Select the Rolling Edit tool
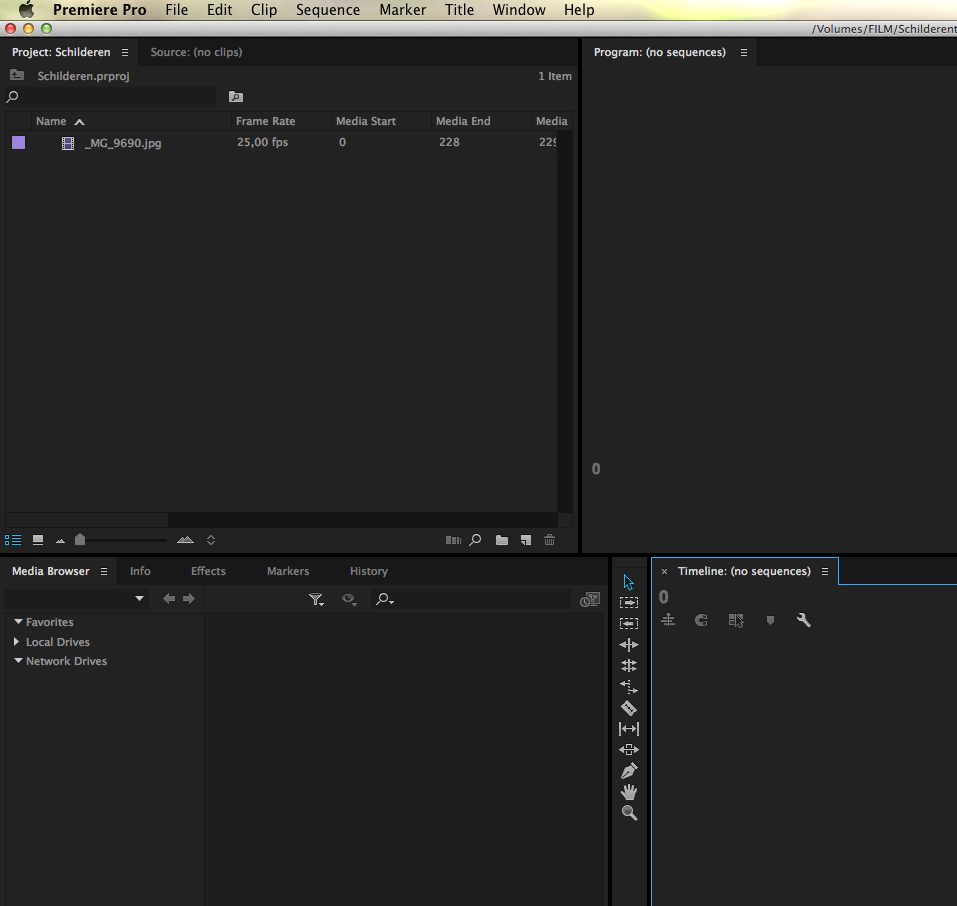Screen dimensions: 957x906 (x=629, y=665)
